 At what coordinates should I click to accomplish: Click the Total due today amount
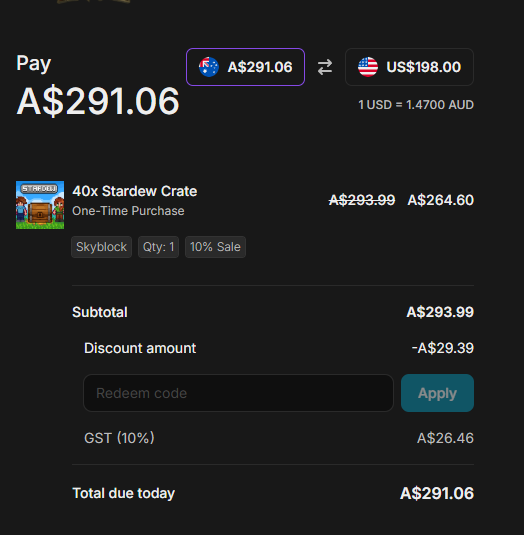(x=437, y=493)
